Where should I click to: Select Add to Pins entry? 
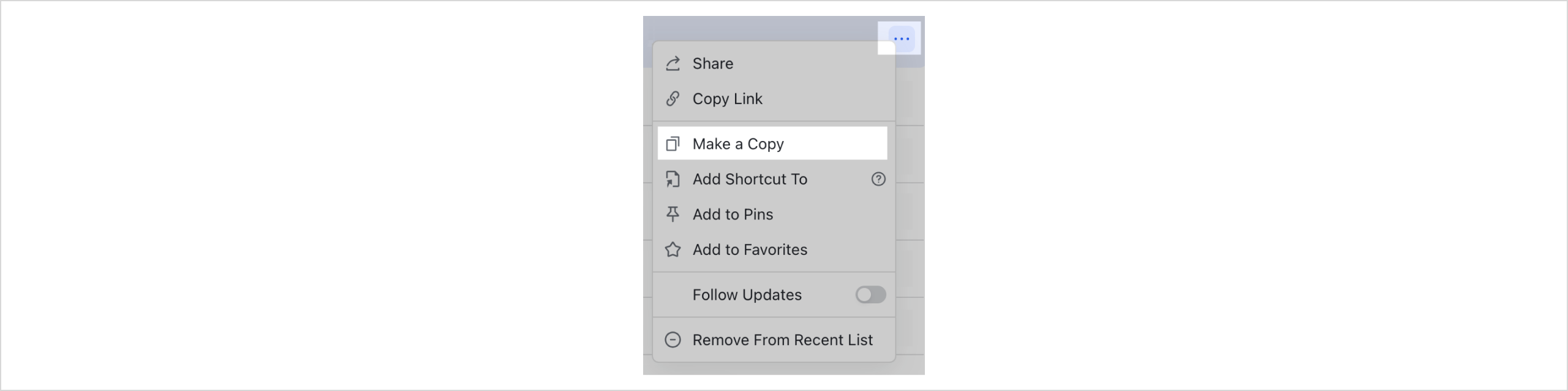(x=733, y=214)
